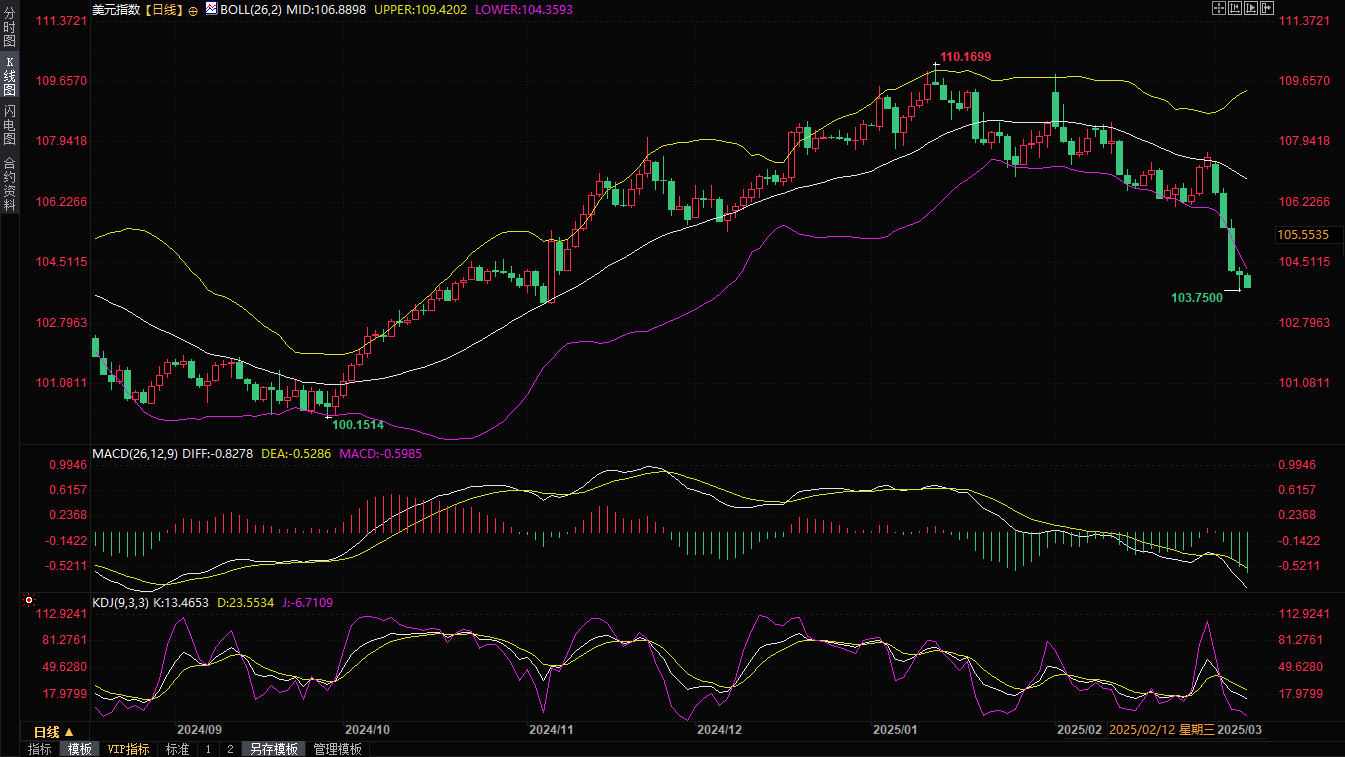1345x757 pixels.
Task: Open the 闪电图 side tab
Action: [9, 125]
